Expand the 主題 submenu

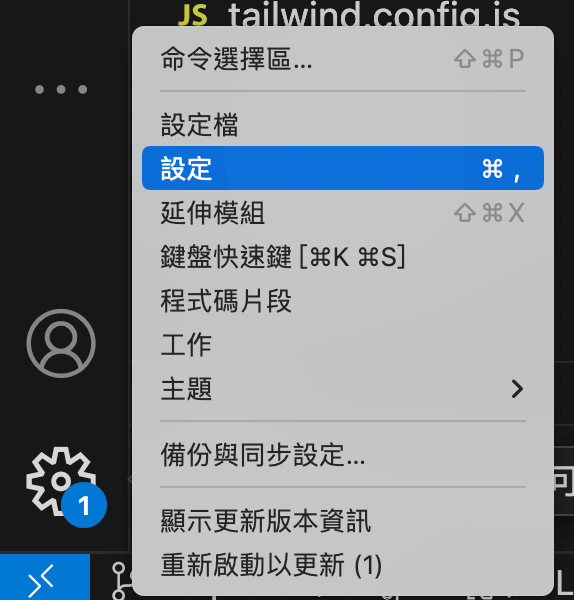[x=343, y=389]
